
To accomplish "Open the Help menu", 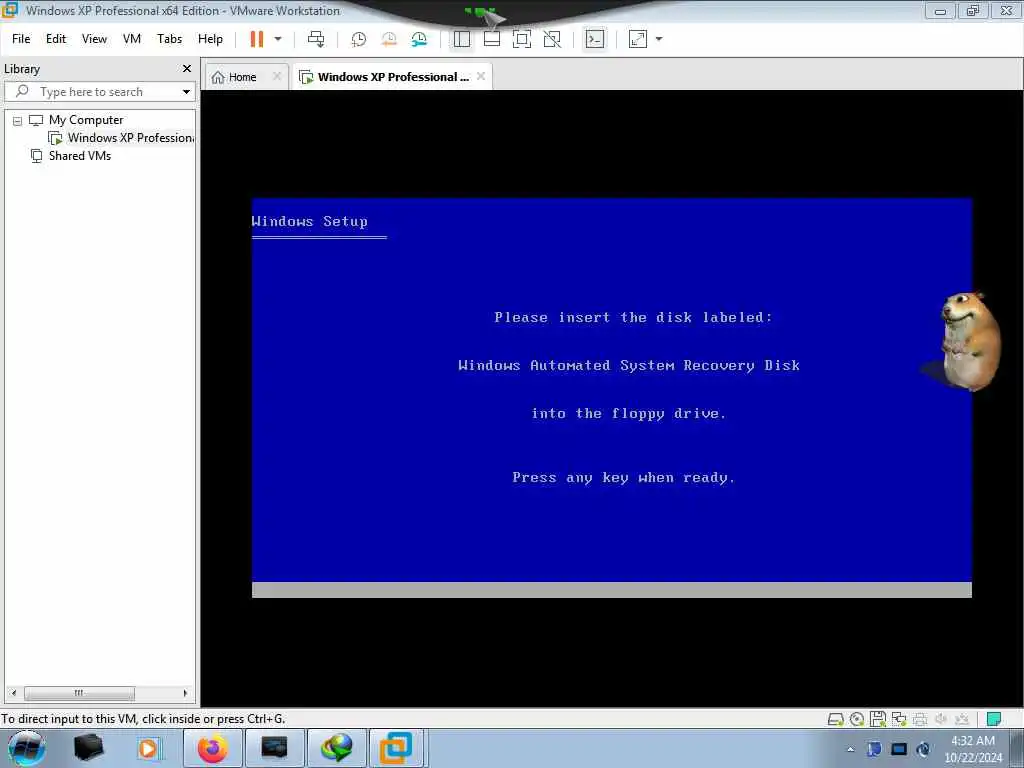I will click(210, 39).
